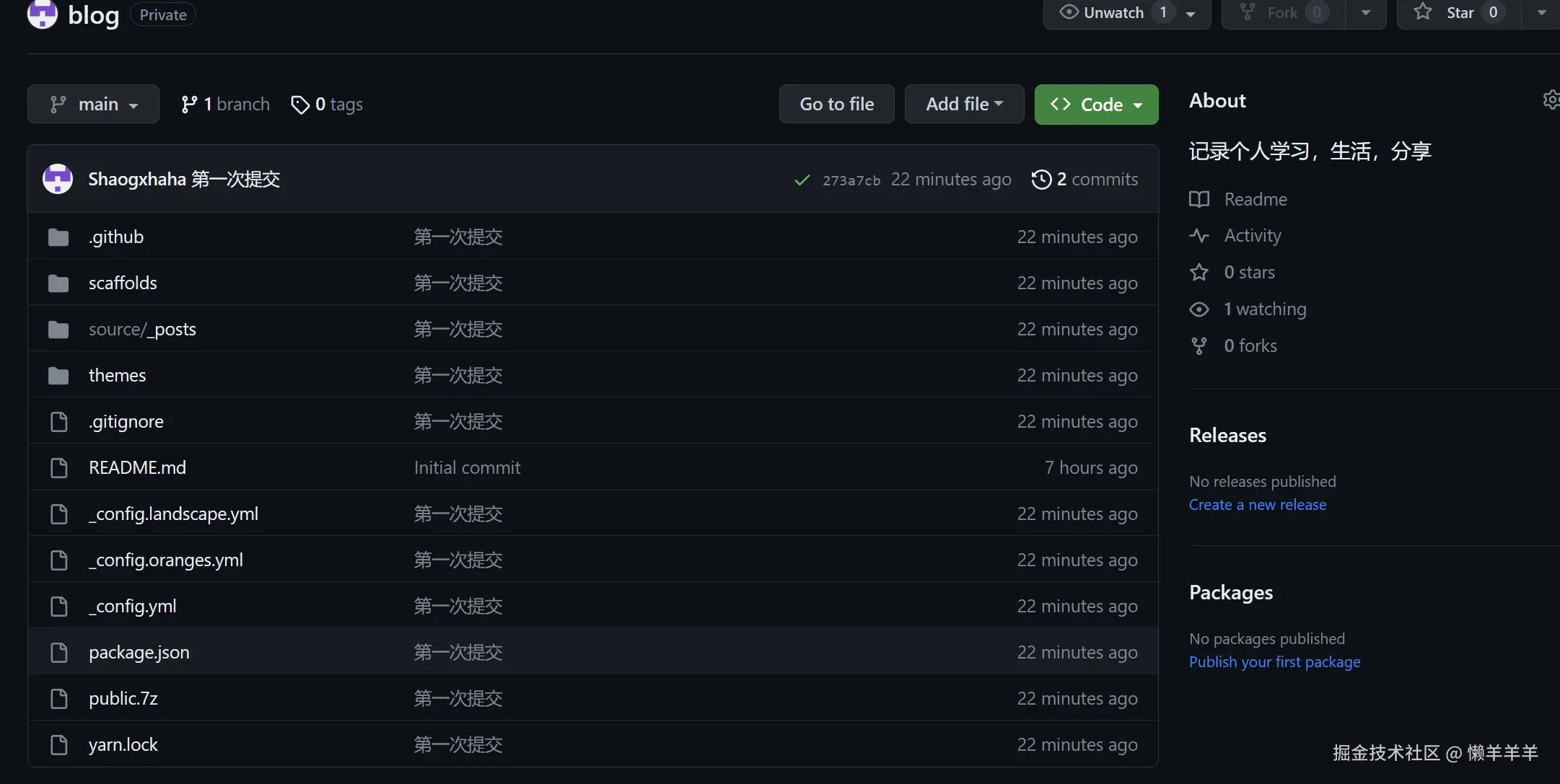Click the tag icon beside 0 tags
This screenshot has width=1560, height=784.
[300, 105]
